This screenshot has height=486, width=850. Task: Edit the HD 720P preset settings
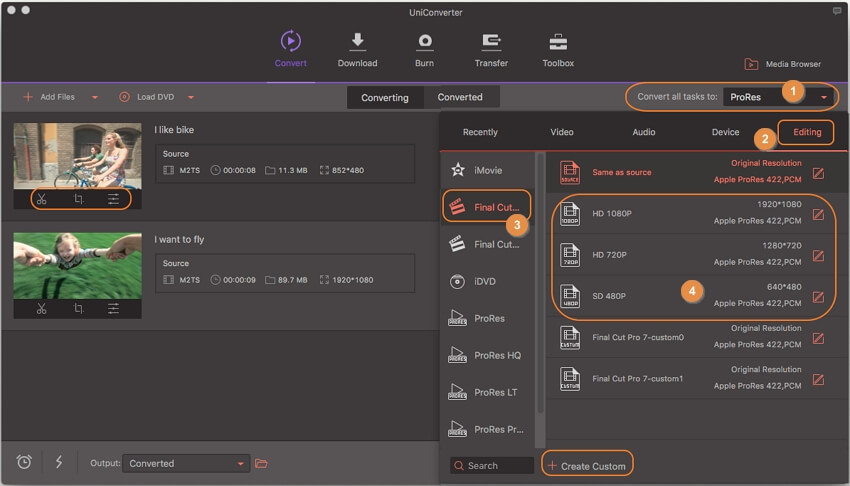(x=818, y=256)
